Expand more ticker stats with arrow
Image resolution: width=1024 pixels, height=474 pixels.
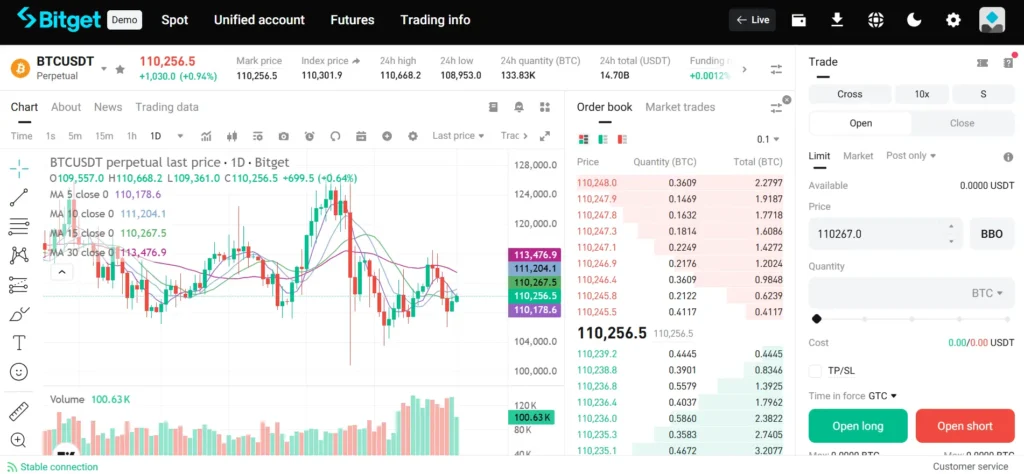click(x=744, y=69)
